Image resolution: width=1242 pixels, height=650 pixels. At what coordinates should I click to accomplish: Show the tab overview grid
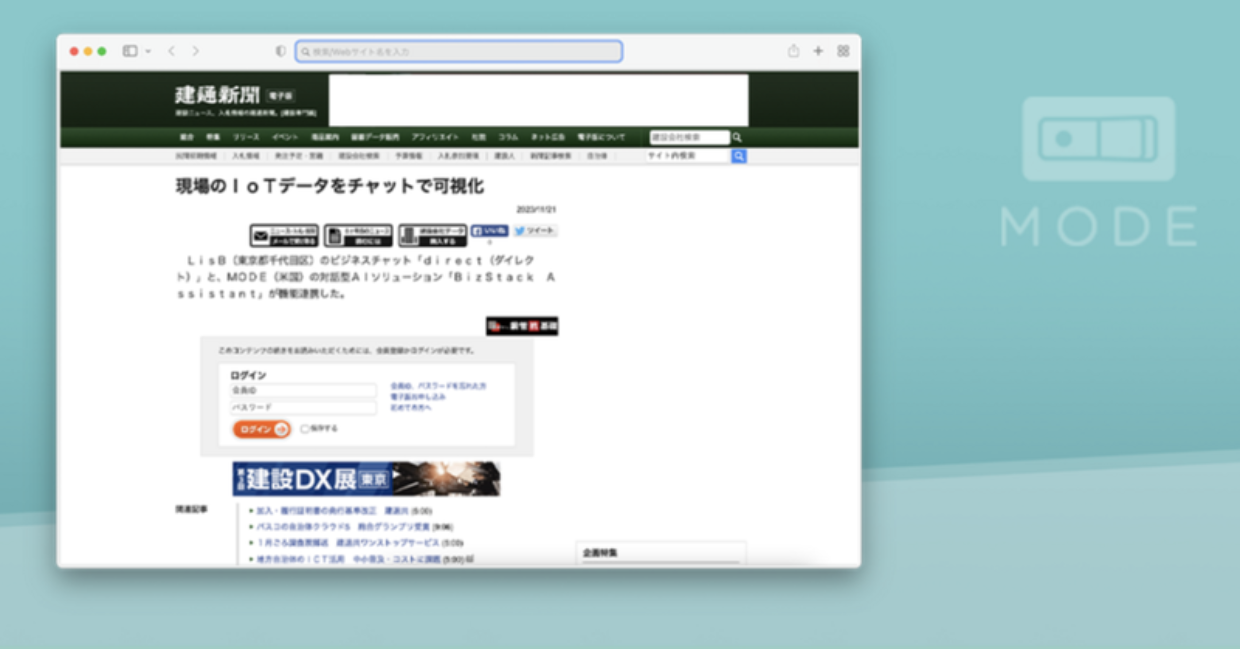(x=843, y=51)
